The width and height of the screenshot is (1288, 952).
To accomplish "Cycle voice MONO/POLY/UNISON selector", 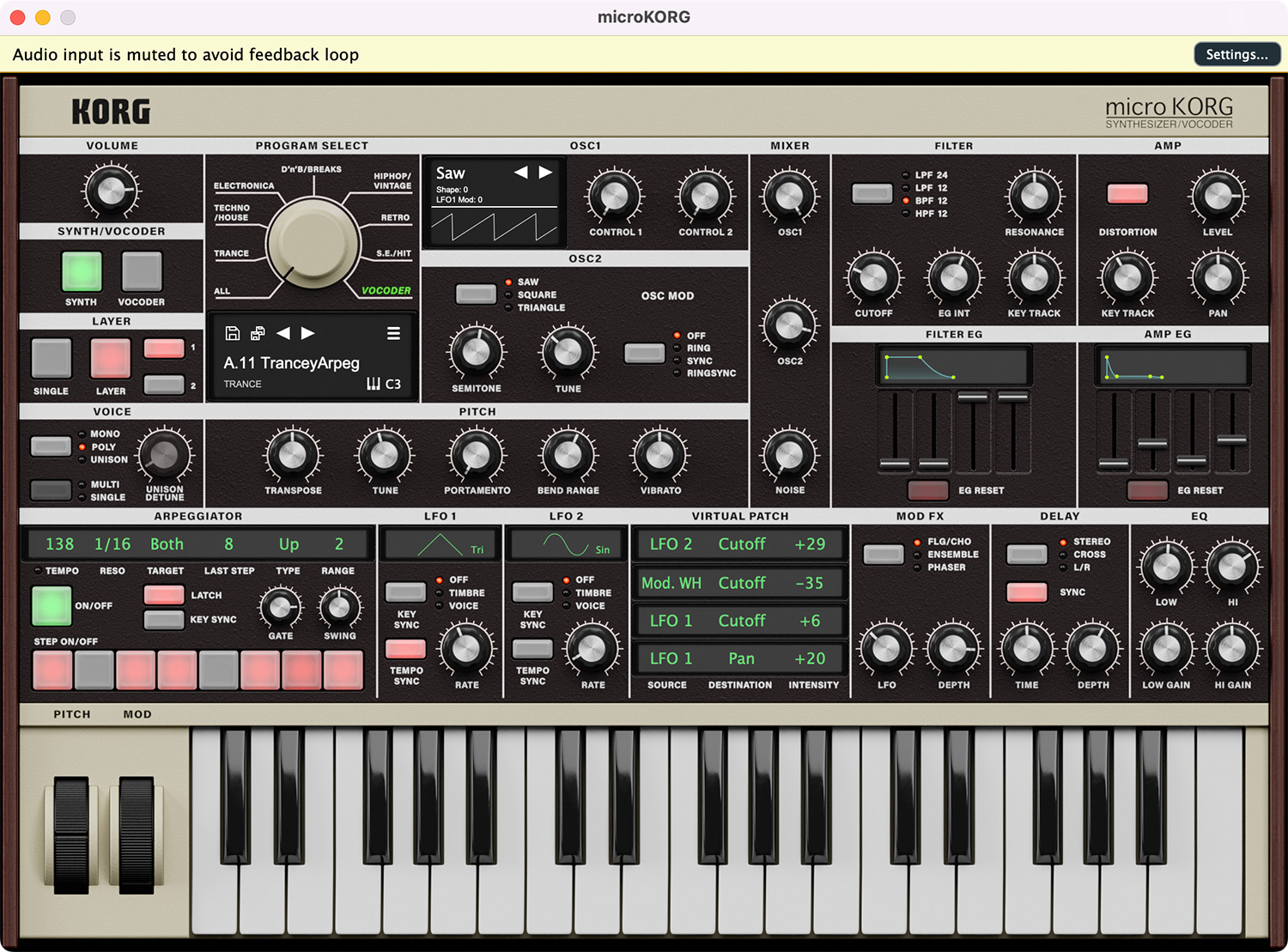I will coord(52,446).
